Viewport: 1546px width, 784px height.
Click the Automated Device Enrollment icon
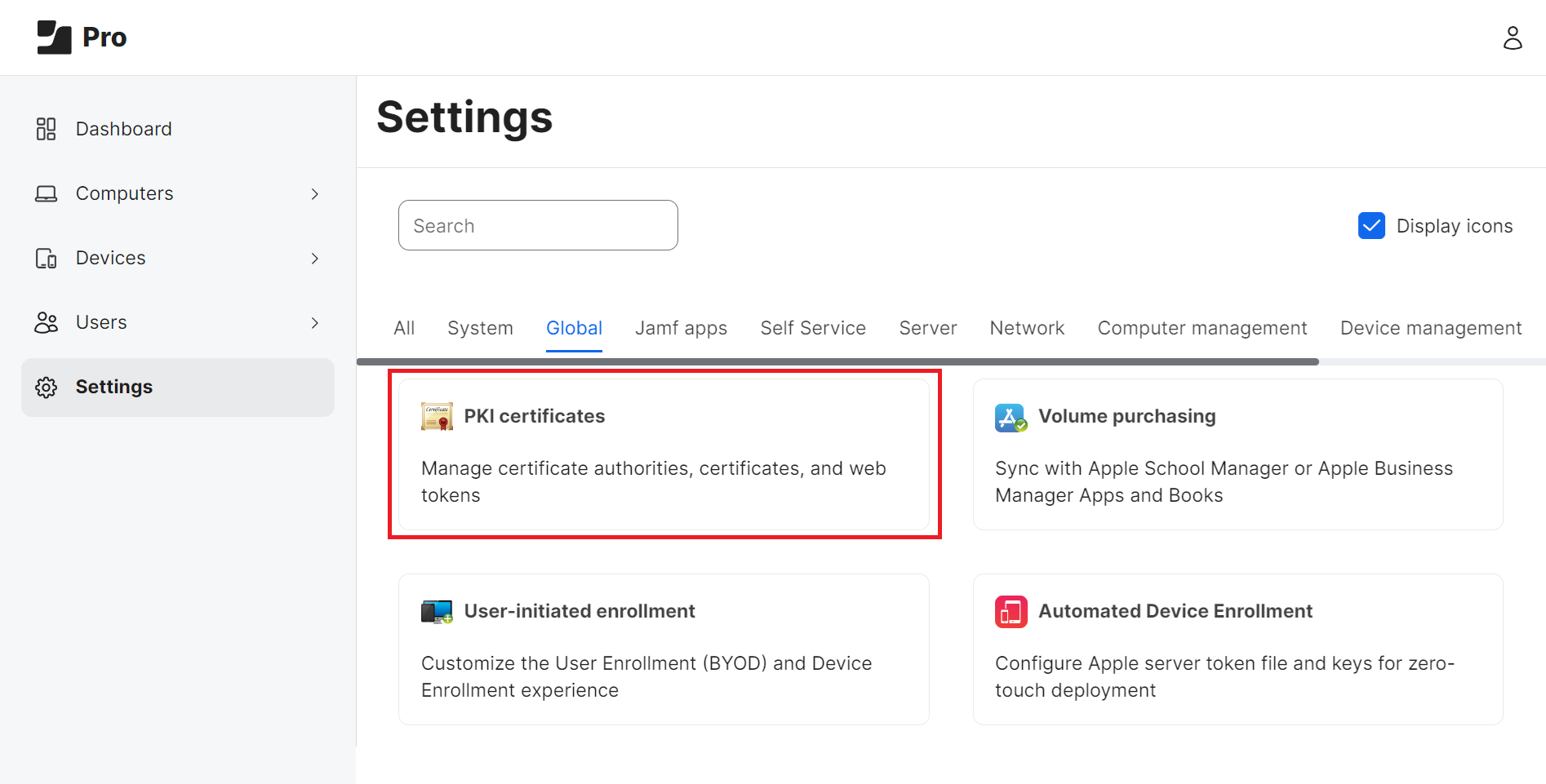[1011, 612]
